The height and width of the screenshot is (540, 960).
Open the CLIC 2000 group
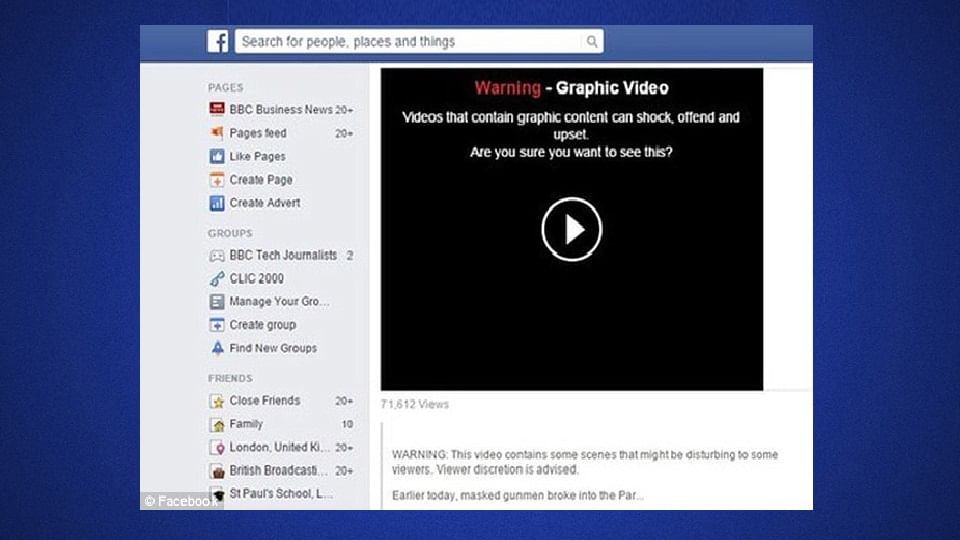(x=257, y=279)
